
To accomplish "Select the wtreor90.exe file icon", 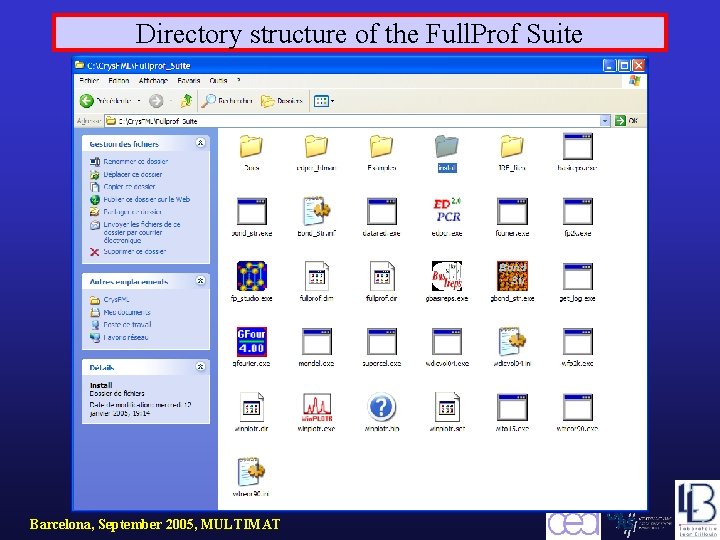I will pyautogui.click(x=578, y=407).
